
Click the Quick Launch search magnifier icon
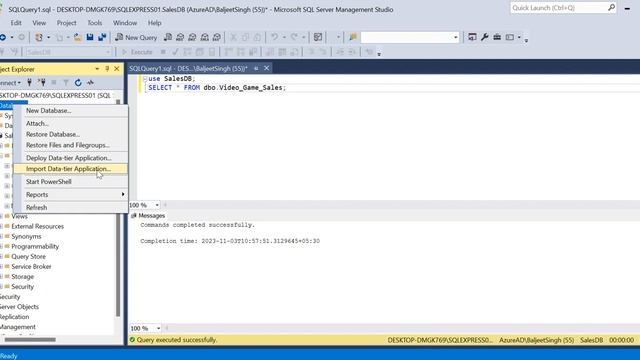point(611,7)
